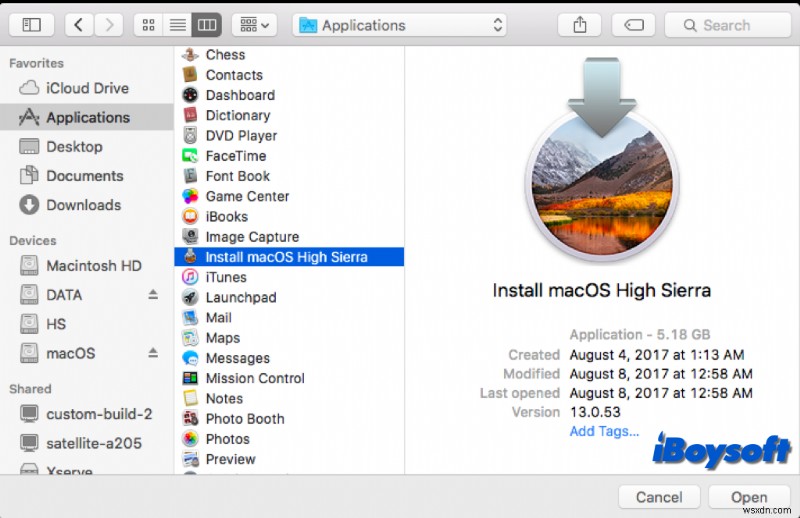Go back to the previous folder

79,25
